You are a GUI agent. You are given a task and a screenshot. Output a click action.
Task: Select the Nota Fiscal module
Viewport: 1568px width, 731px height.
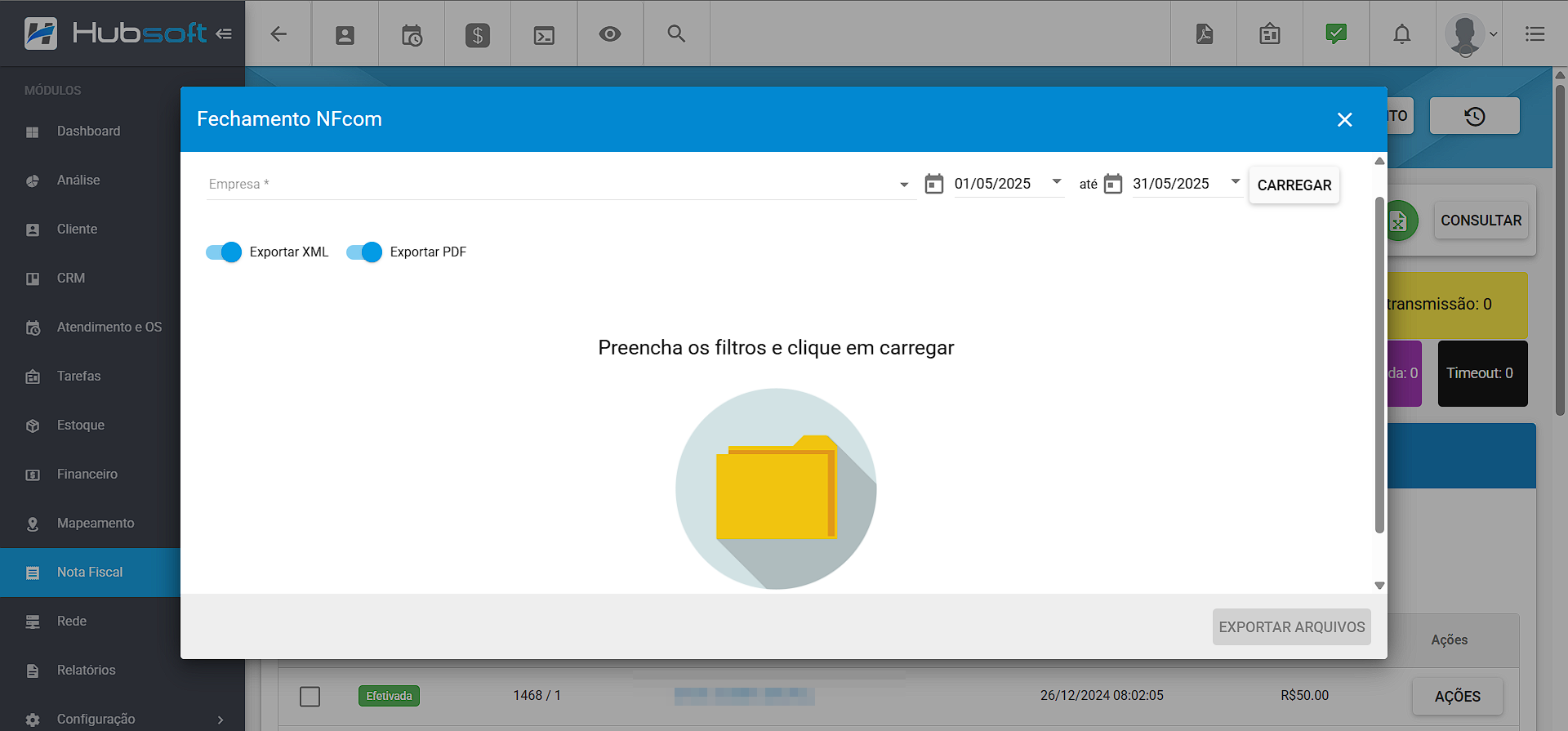point(90,573)
